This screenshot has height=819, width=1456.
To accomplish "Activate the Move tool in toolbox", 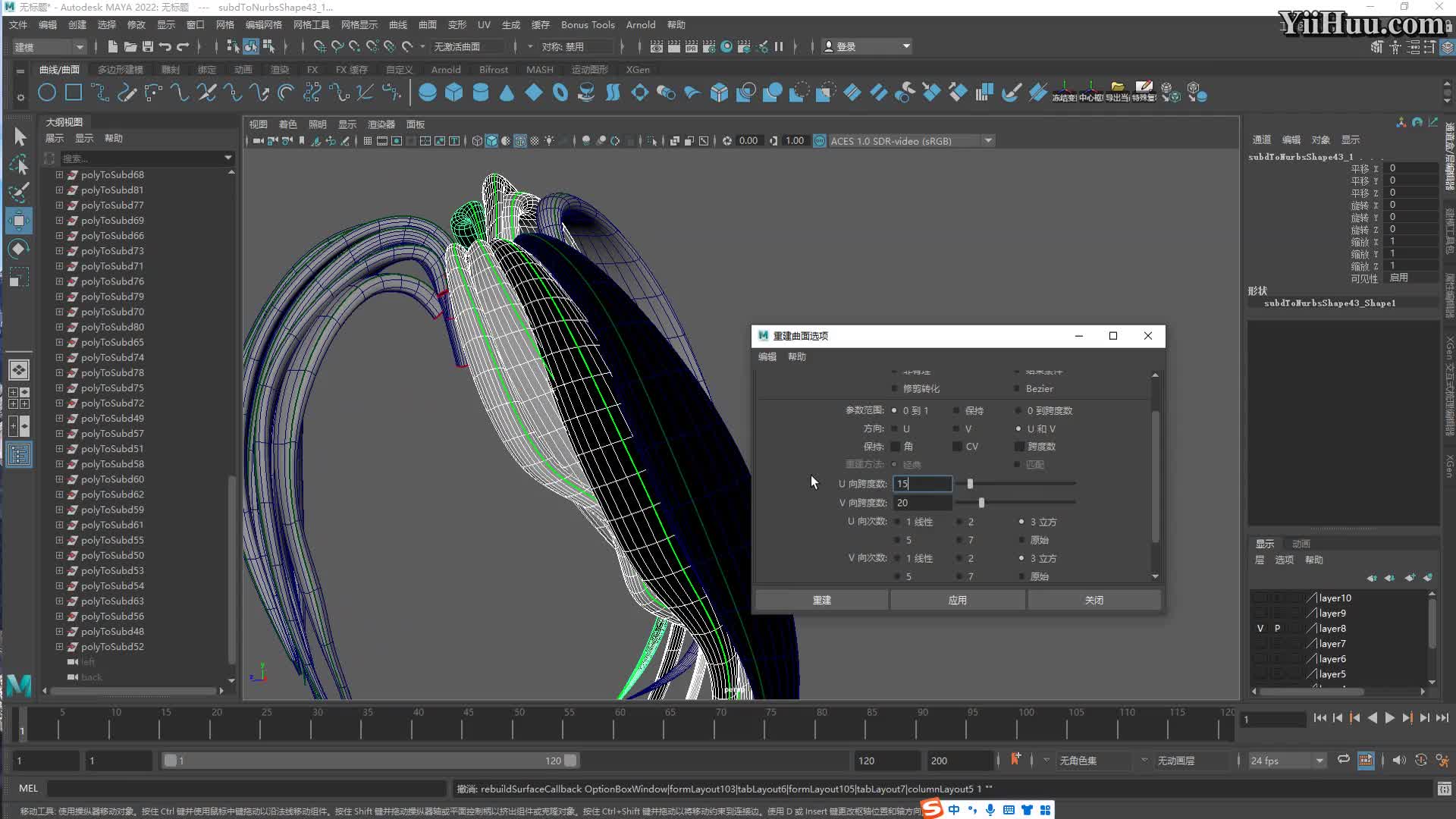I will (19, 221).
